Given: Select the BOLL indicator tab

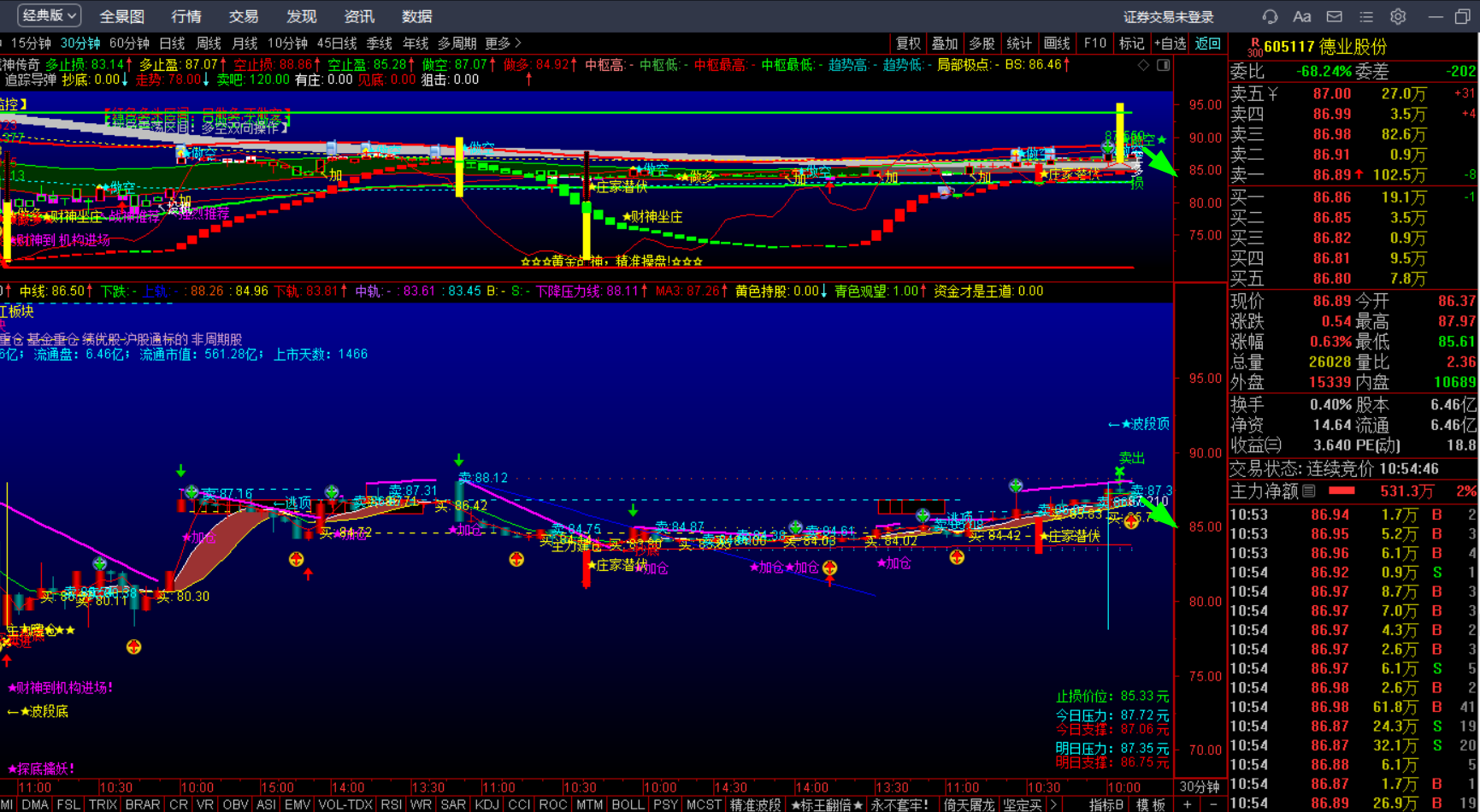Looking at the screenshot, I should [628, 804].
